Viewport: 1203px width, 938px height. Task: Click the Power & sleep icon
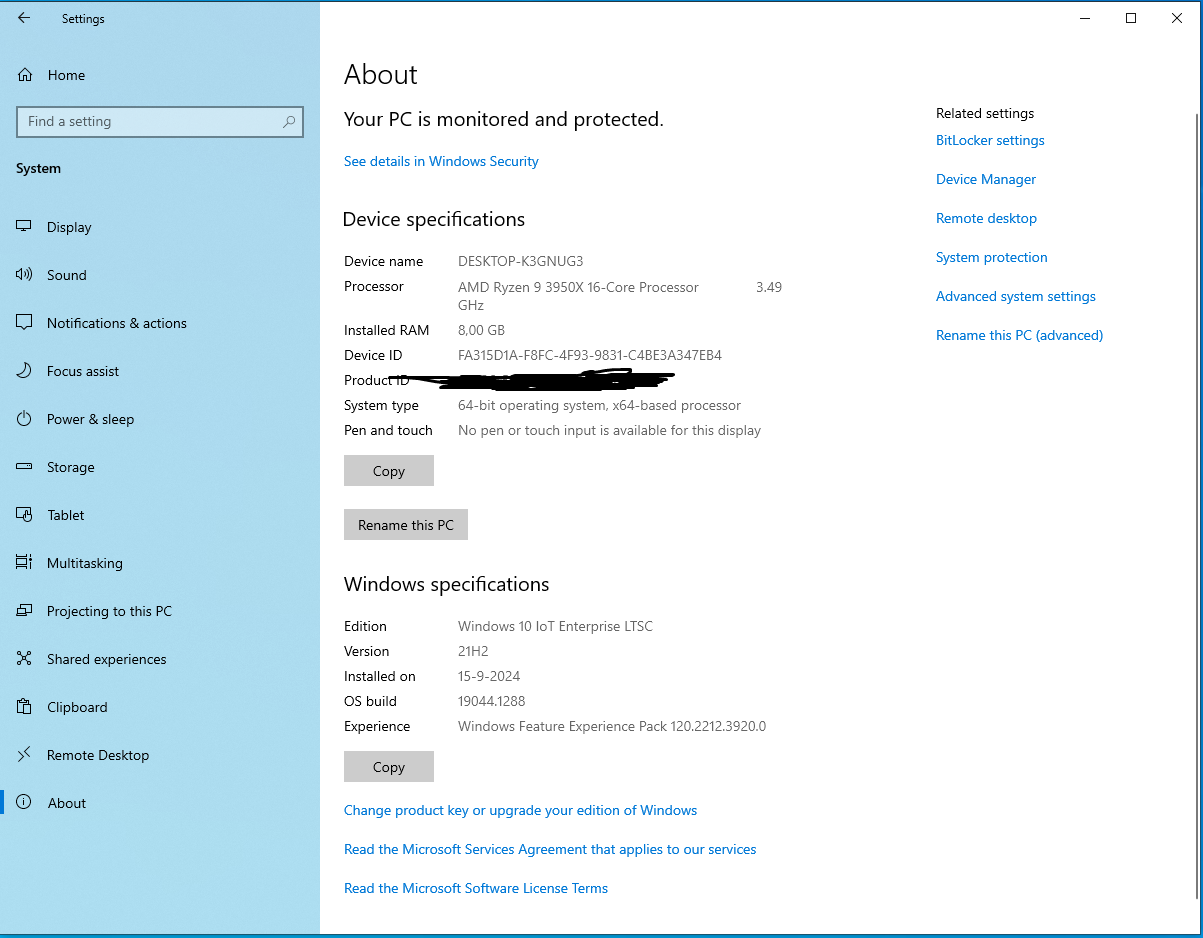coord(25,419)
